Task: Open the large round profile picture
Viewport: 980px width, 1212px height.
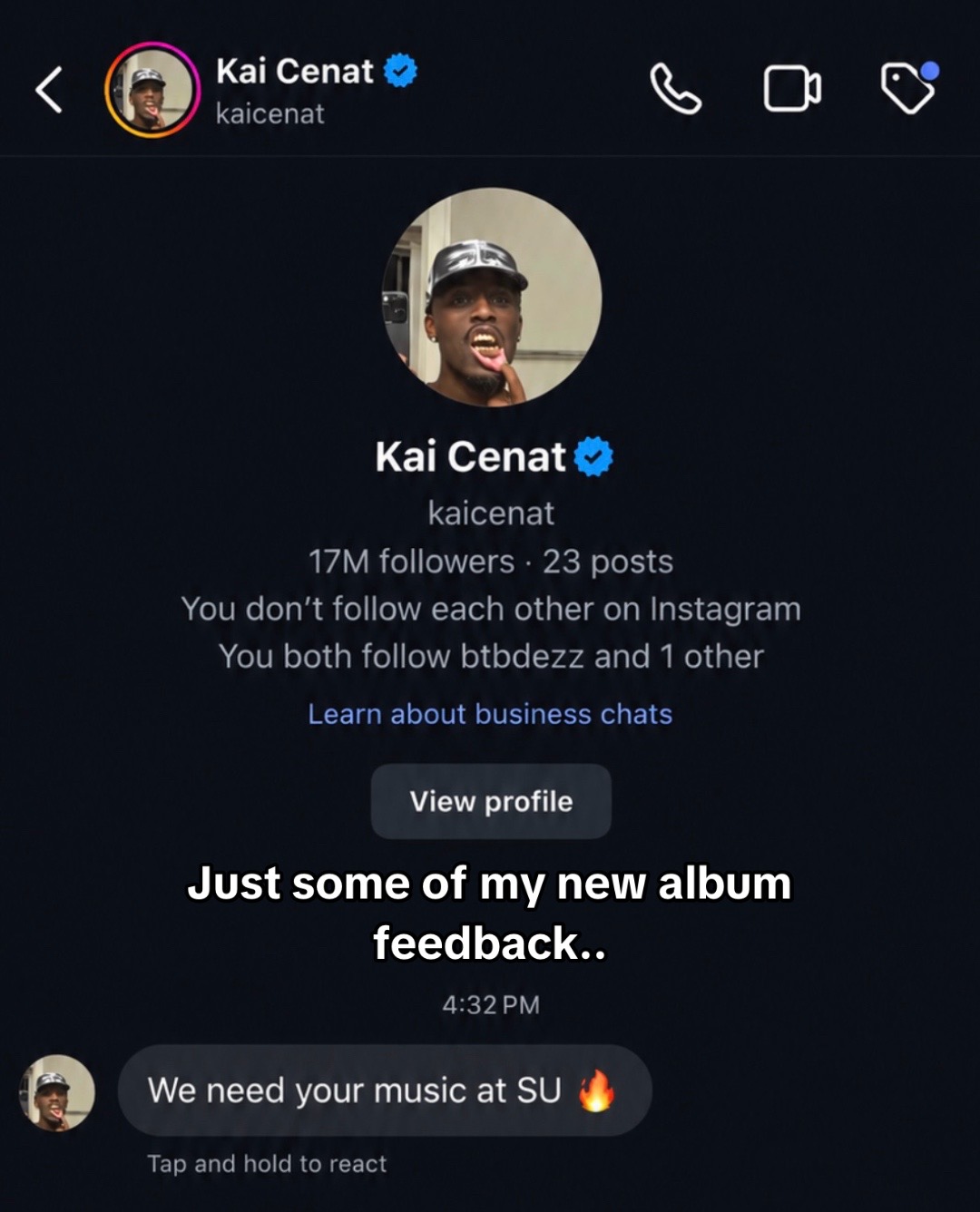Action: tap(492, 297)
